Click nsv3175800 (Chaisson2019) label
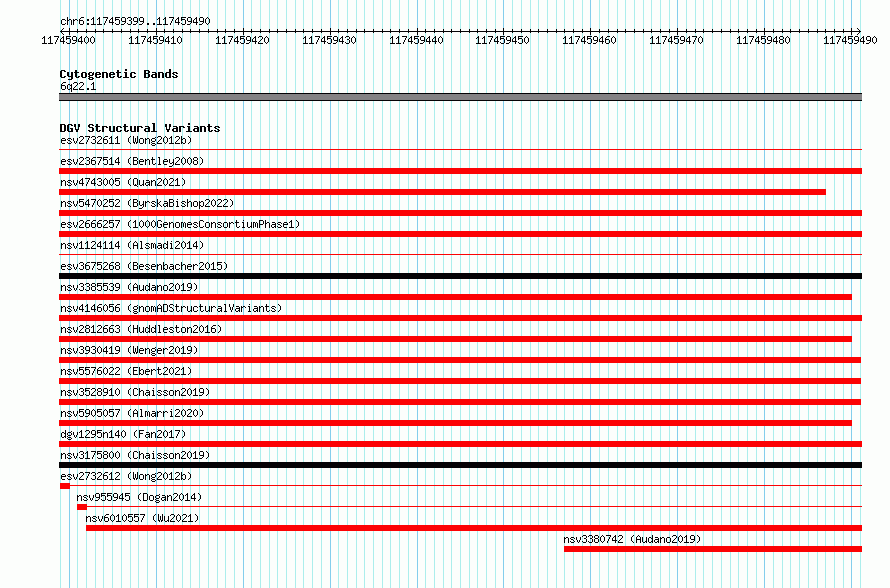Screen dimensions: 890x588 click(135, 455)
